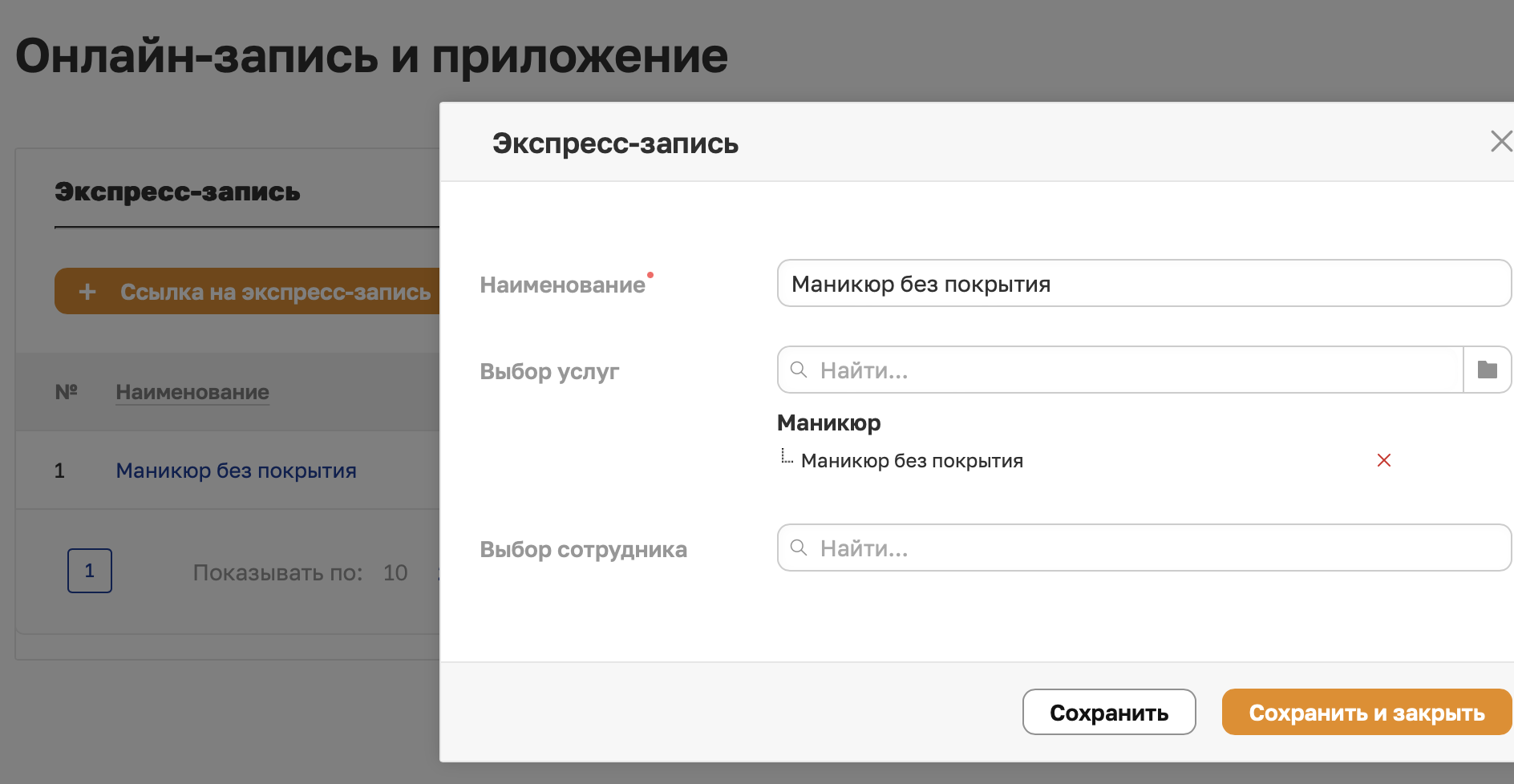
Task: Select page 1 in pagination
Action: (90, 571)
